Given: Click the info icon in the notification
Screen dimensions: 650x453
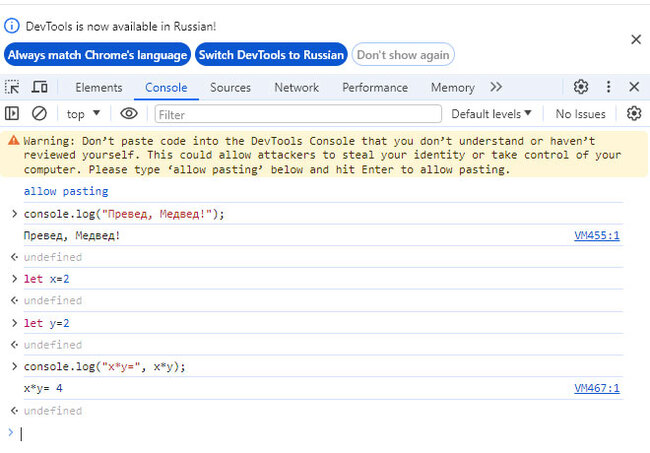Looking at the screenshot, I should point(12,26).
